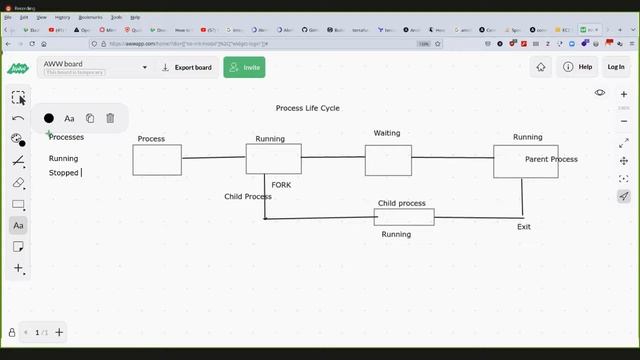Toggle the eye visibility icon
Image resolution: width=640 pixels, height=360 pixels.
click(x=600, y=93)
